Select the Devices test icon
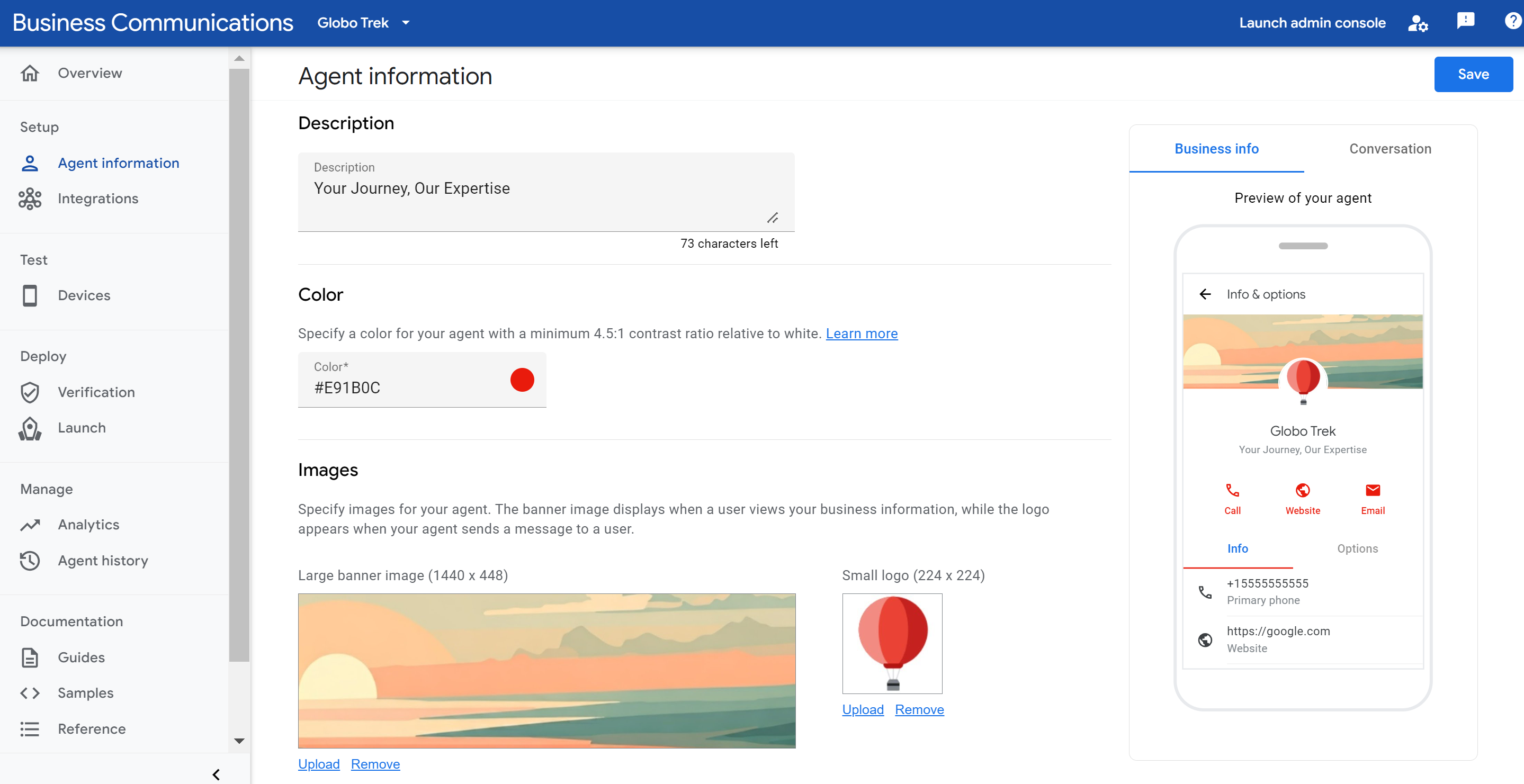 pyautogui.click(x=30, y=295)
